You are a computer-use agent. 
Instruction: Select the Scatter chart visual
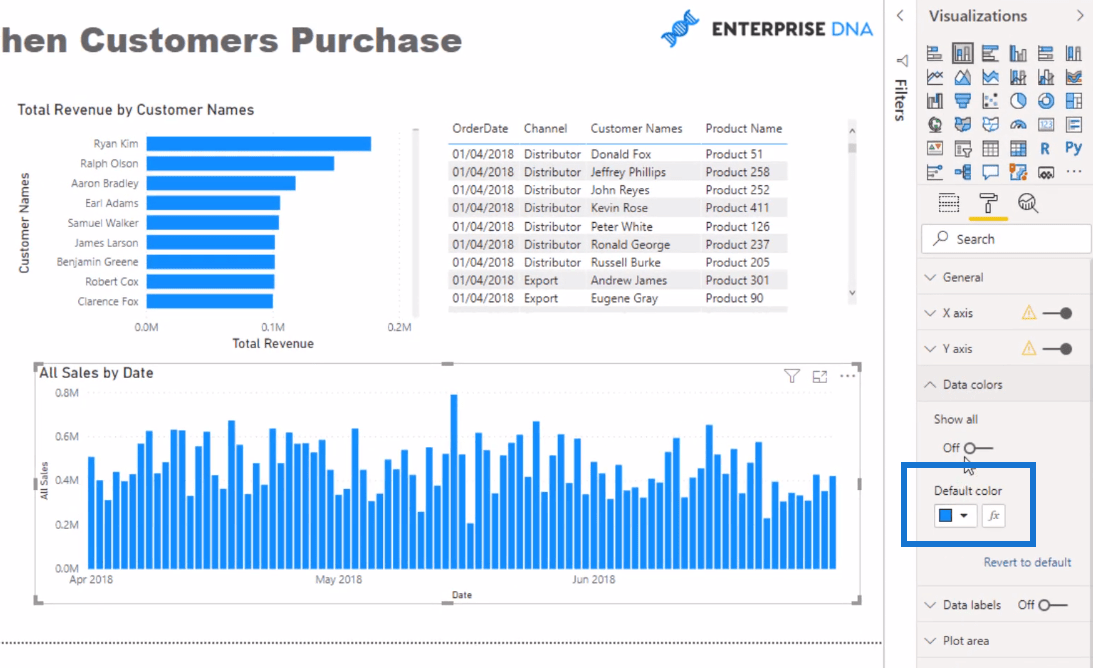pyautogui.click(x=990, y=101)
